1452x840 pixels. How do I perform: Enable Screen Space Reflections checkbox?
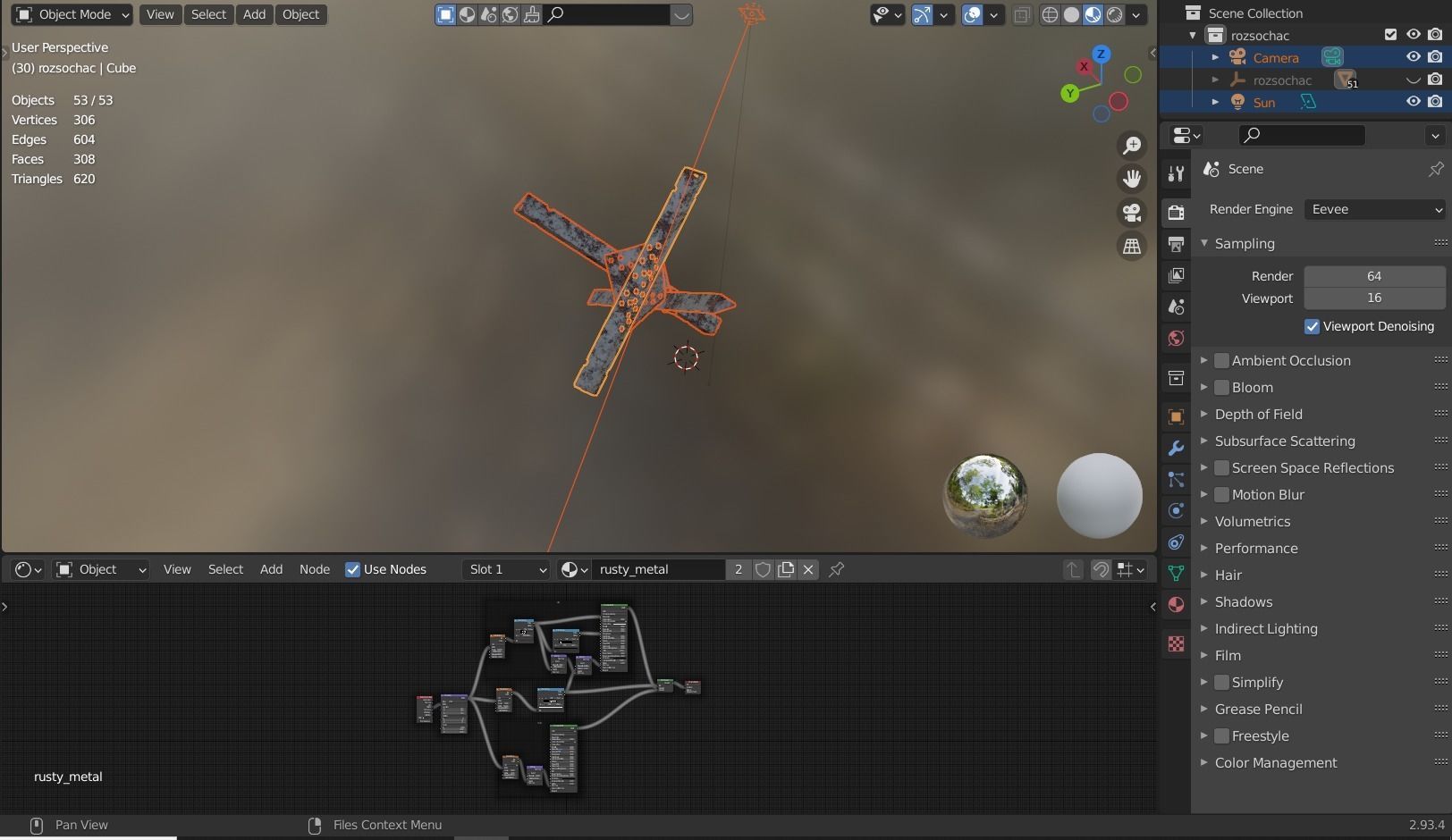pyautogui.click(x=1221, y=467)
